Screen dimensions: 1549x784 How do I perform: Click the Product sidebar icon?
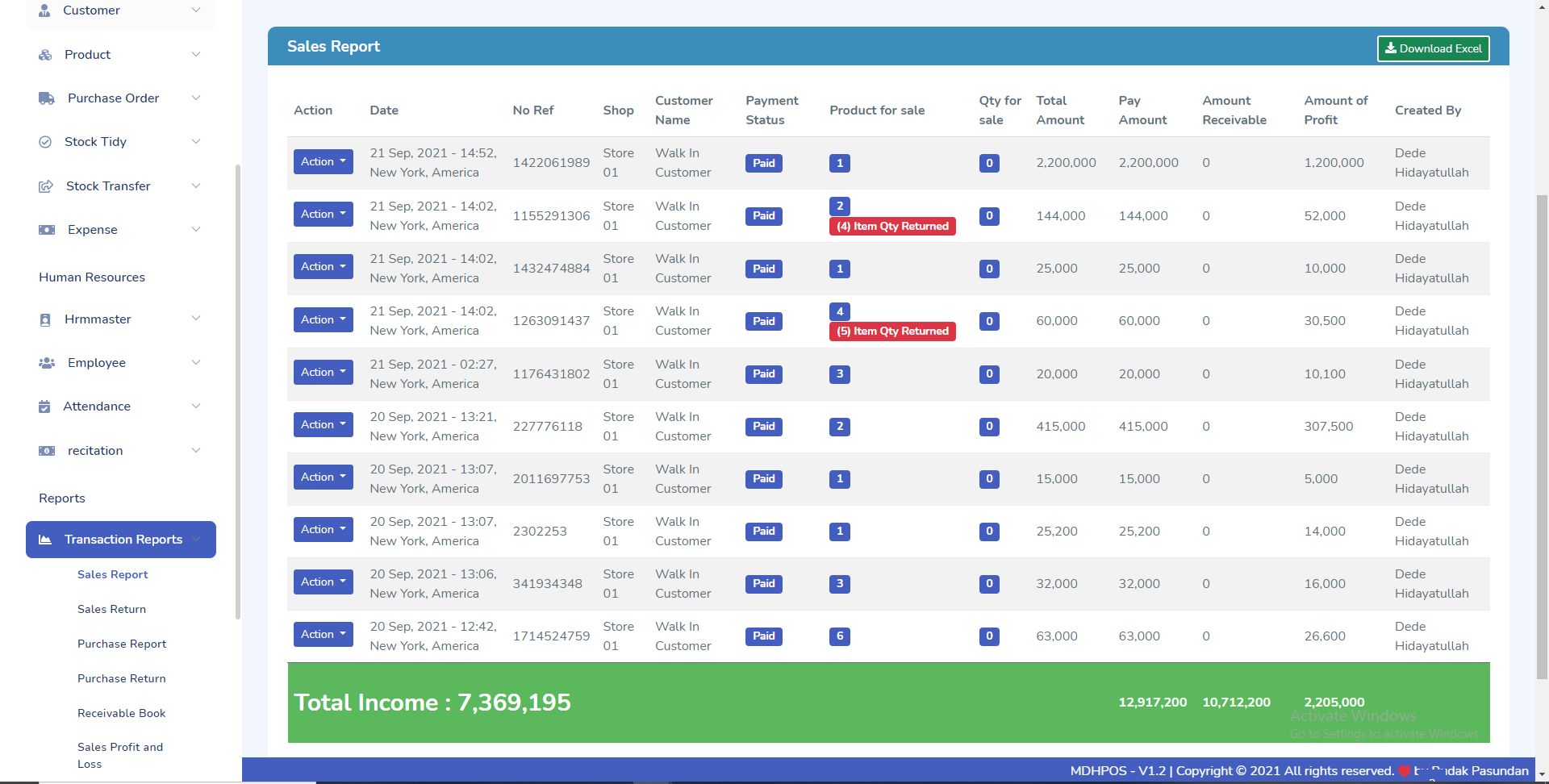click(45, 55)
